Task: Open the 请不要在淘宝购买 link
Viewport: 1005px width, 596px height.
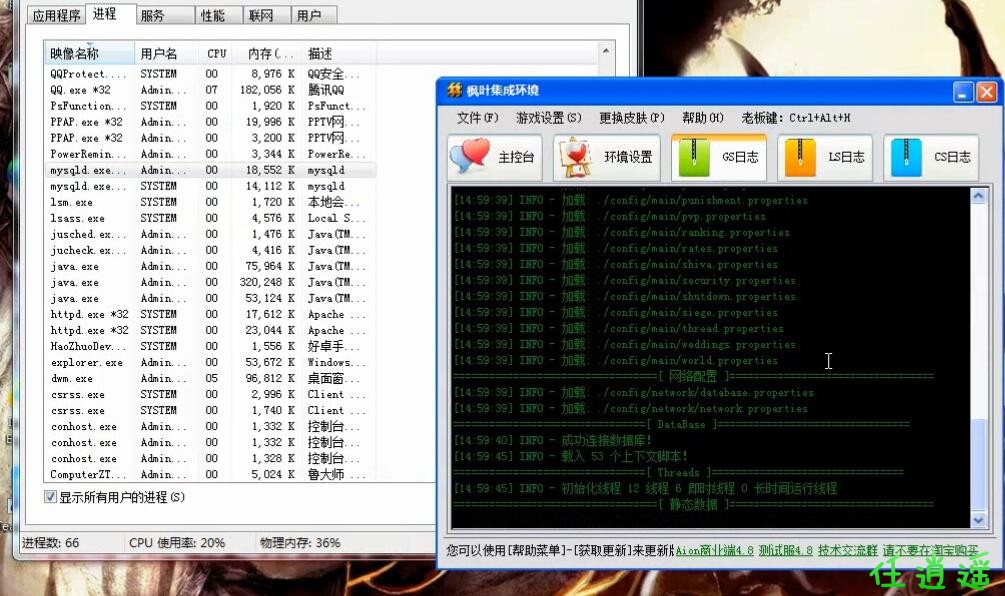Action: pyautogui.click(x=930, y=550)
